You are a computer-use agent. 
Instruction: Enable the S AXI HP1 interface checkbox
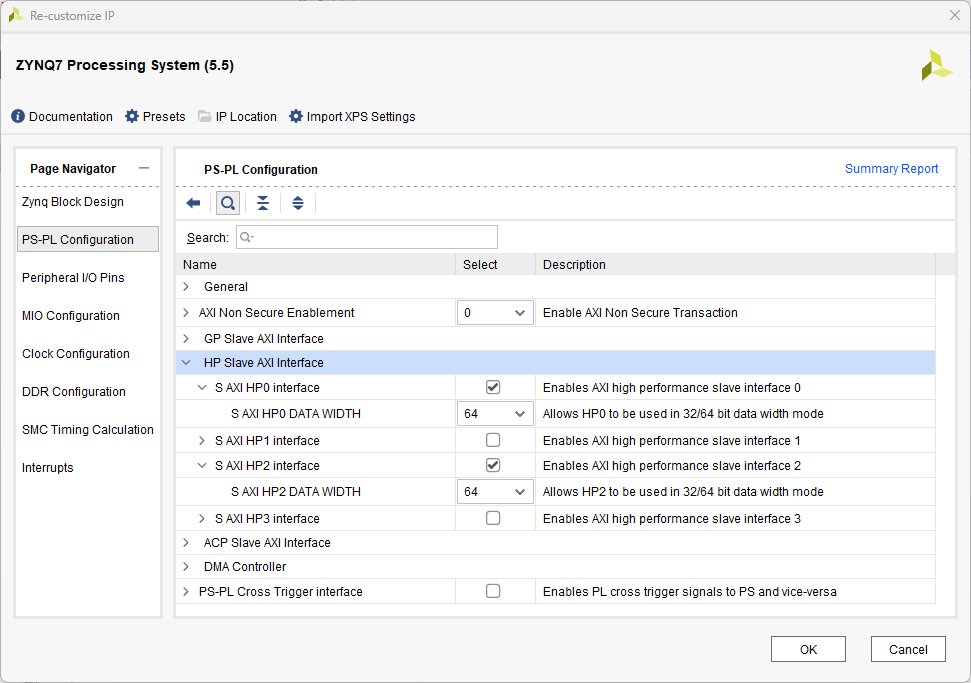493,440
